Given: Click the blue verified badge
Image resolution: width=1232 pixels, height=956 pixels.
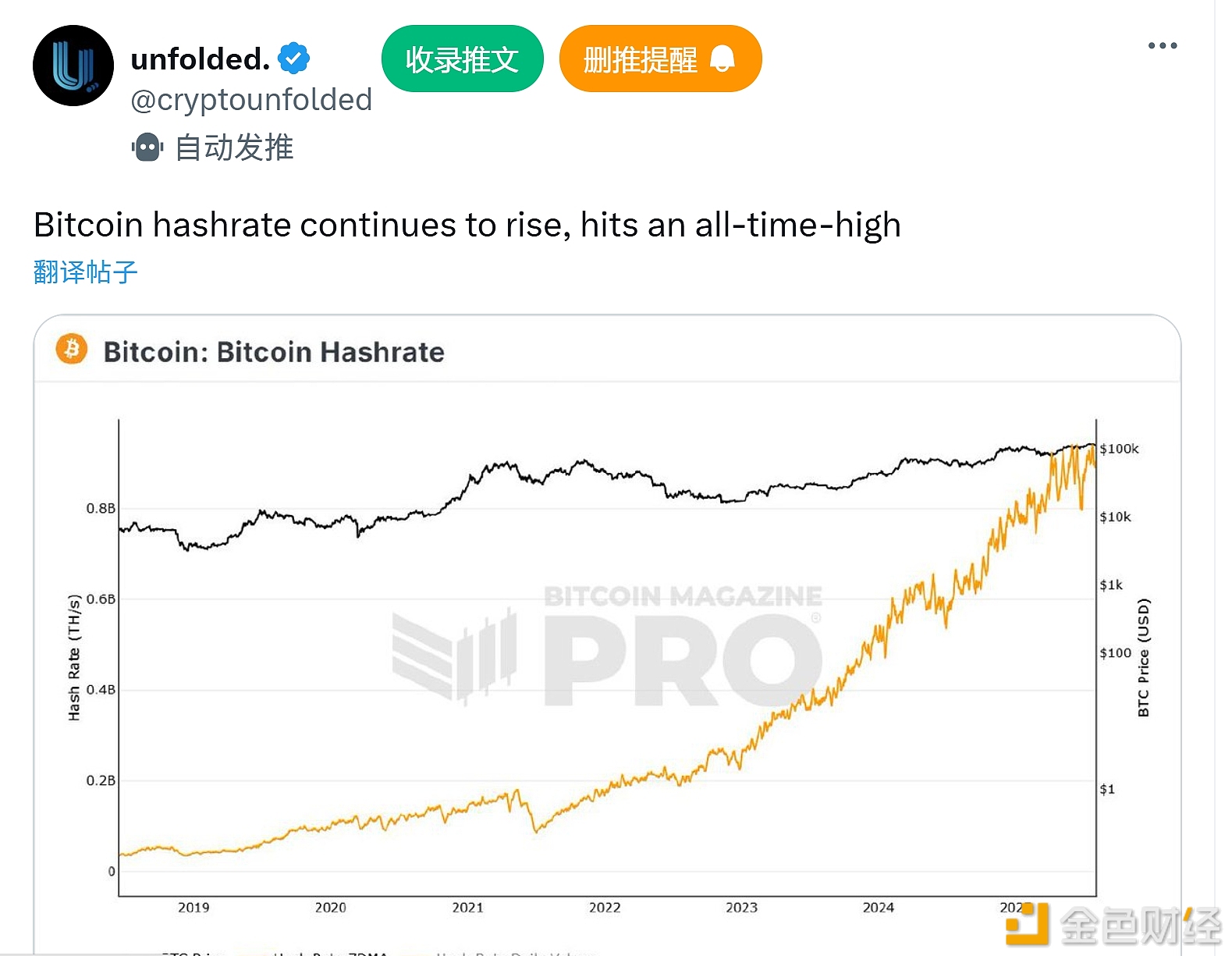Looking at the screenshot, I should coord(294,59).
